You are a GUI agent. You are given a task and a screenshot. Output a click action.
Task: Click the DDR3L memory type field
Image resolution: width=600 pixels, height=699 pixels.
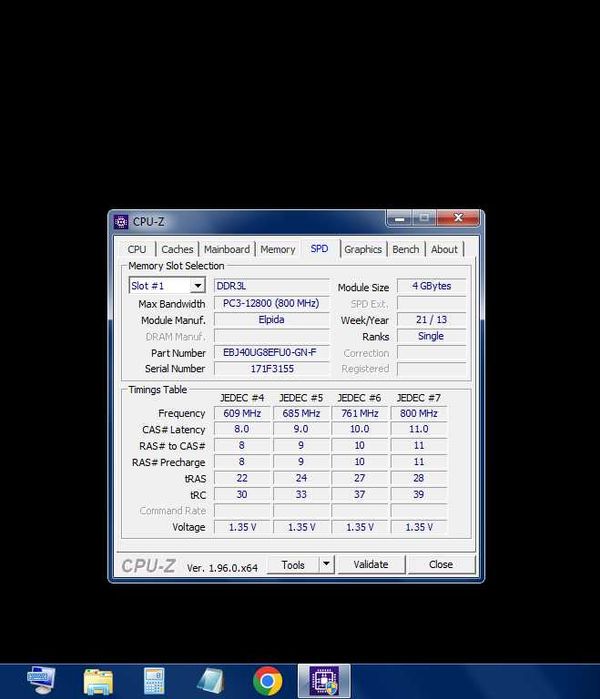click(271, 286)
